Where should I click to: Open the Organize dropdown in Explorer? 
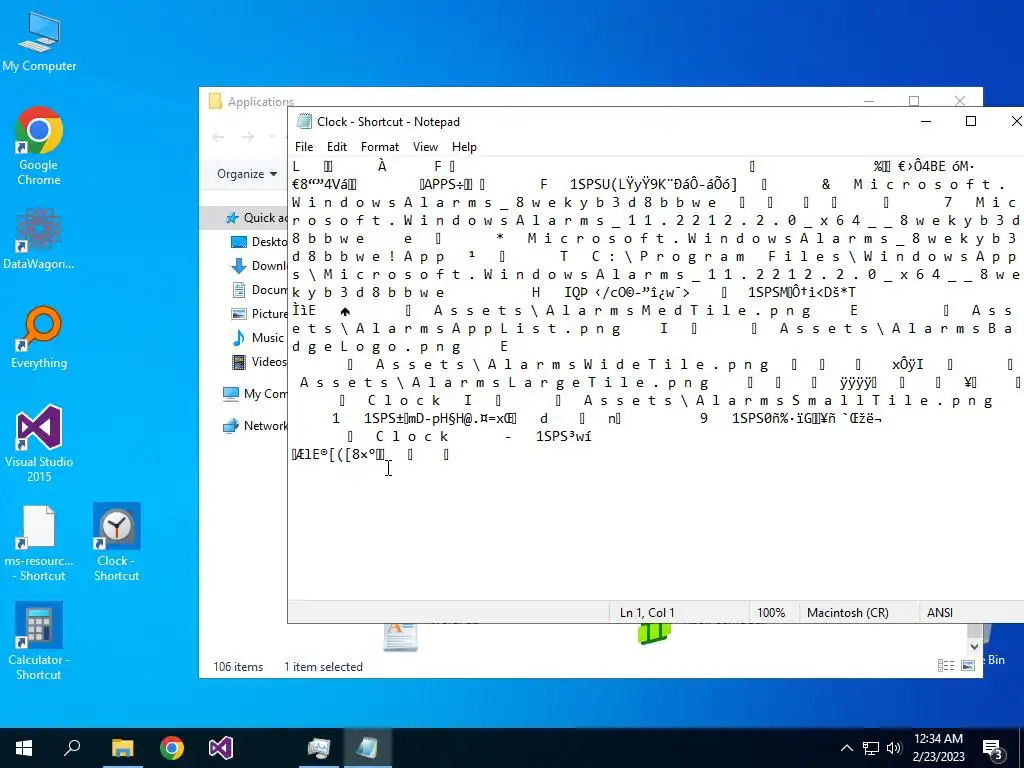pyautogui.click(x=247, y=174)
